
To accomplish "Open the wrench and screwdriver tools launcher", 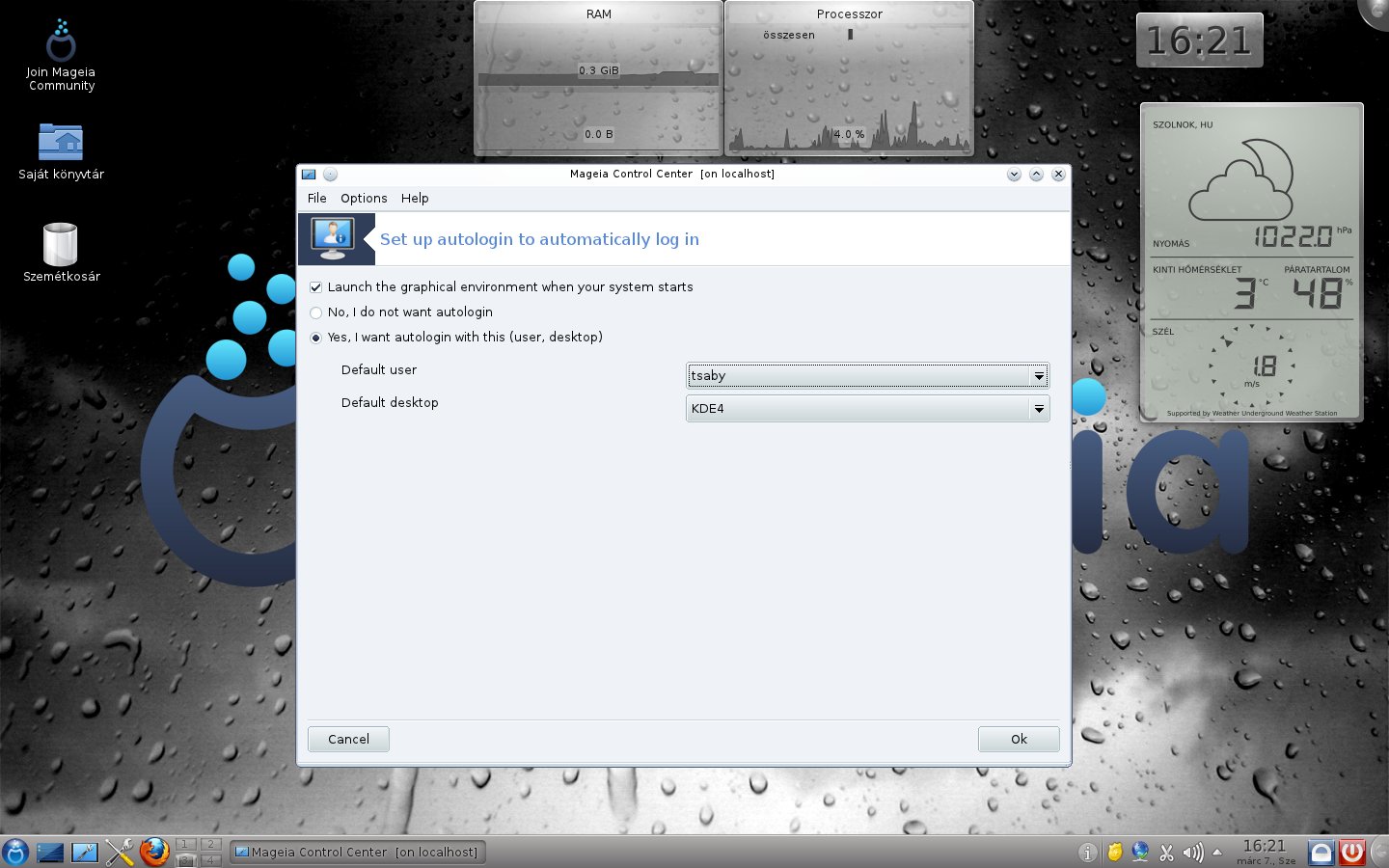I will (x=120, y=852).
